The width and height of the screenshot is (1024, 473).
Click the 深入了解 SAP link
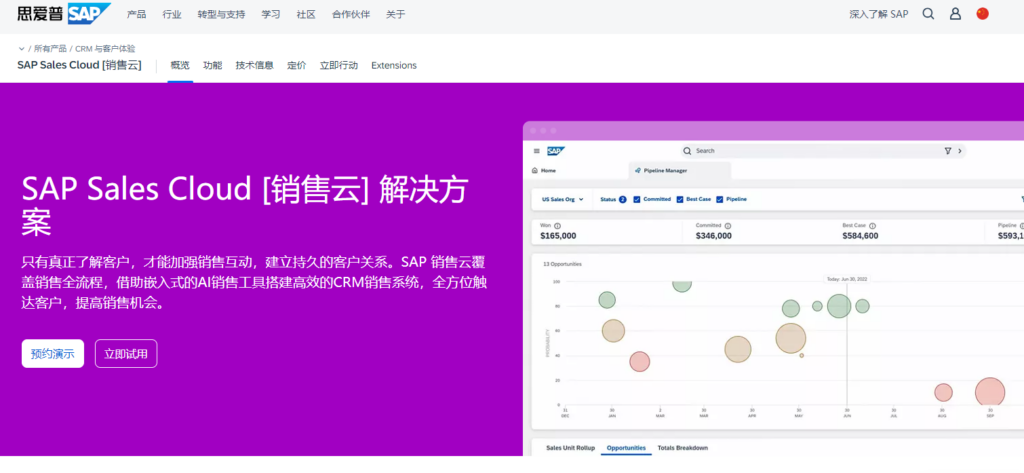[878, 14]
